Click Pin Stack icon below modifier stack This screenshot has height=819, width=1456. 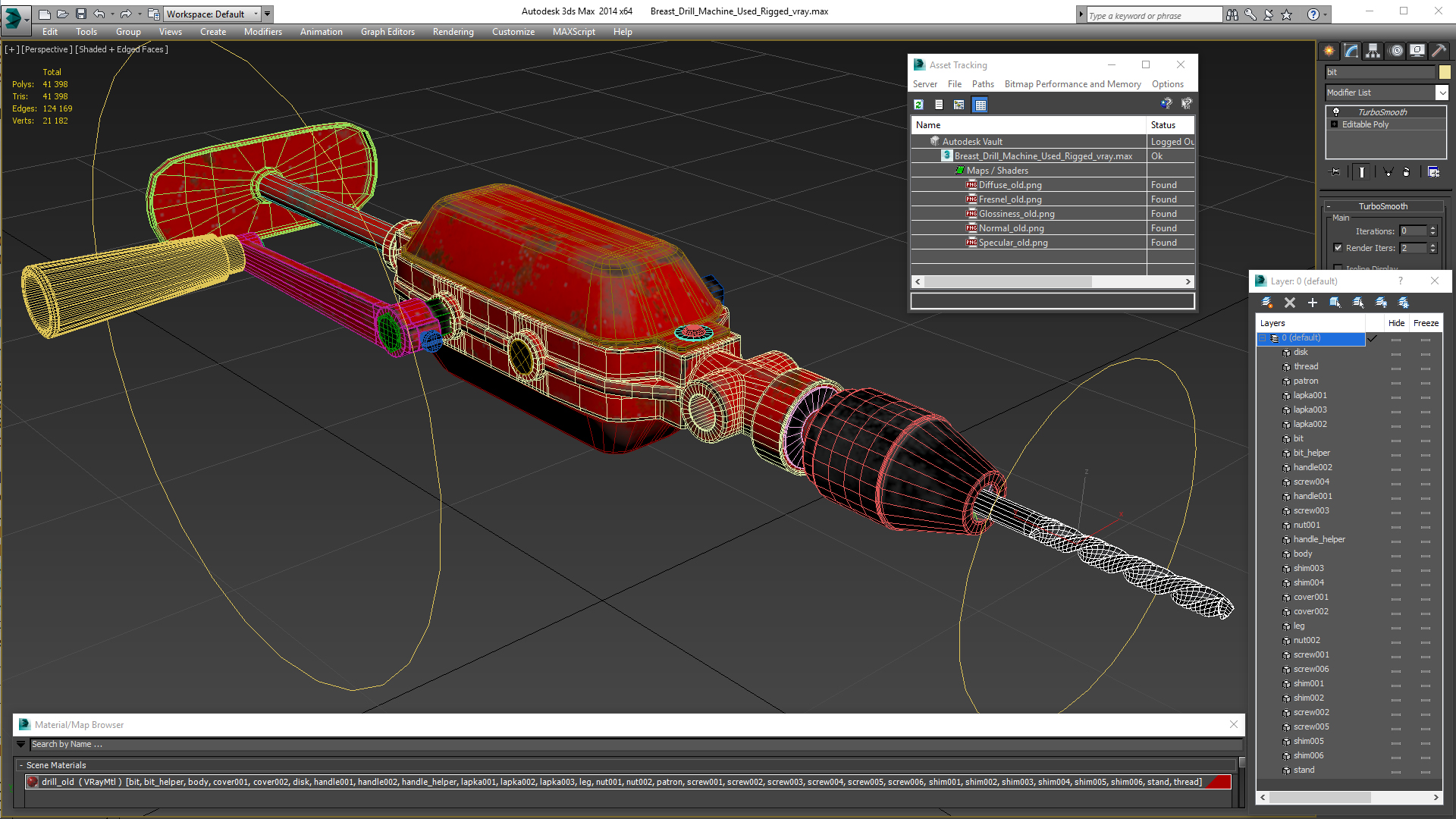1336,172
